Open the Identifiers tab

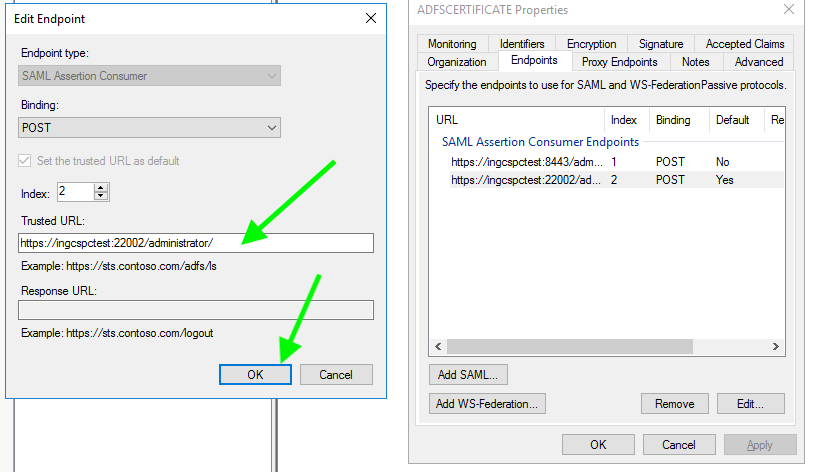click(522, 44)
